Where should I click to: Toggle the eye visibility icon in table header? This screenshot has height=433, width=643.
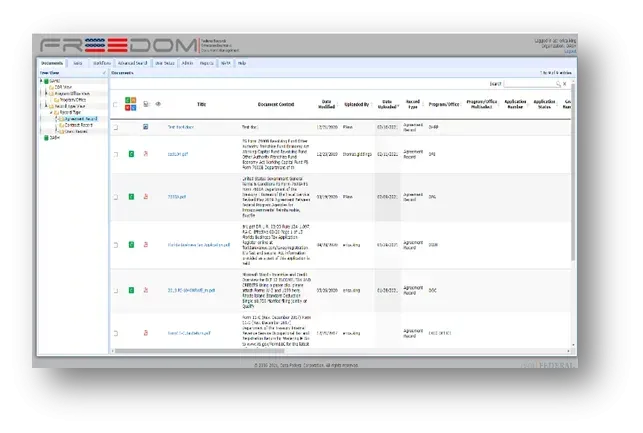click(x=158, y=104)
